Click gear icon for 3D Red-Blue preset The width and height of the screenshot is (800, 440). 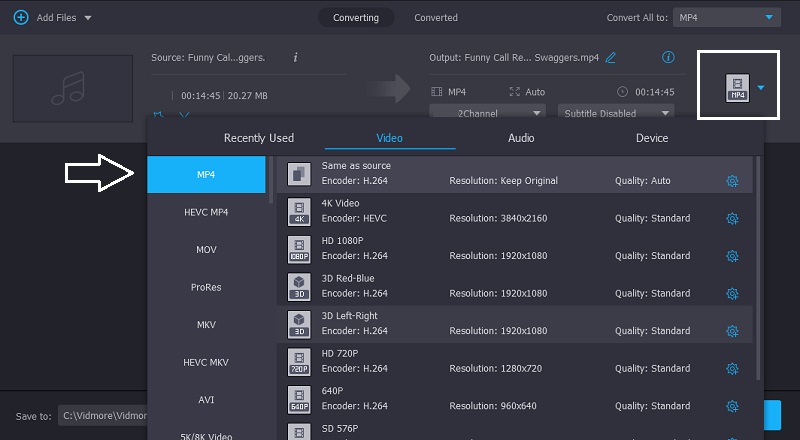point(732,293)
